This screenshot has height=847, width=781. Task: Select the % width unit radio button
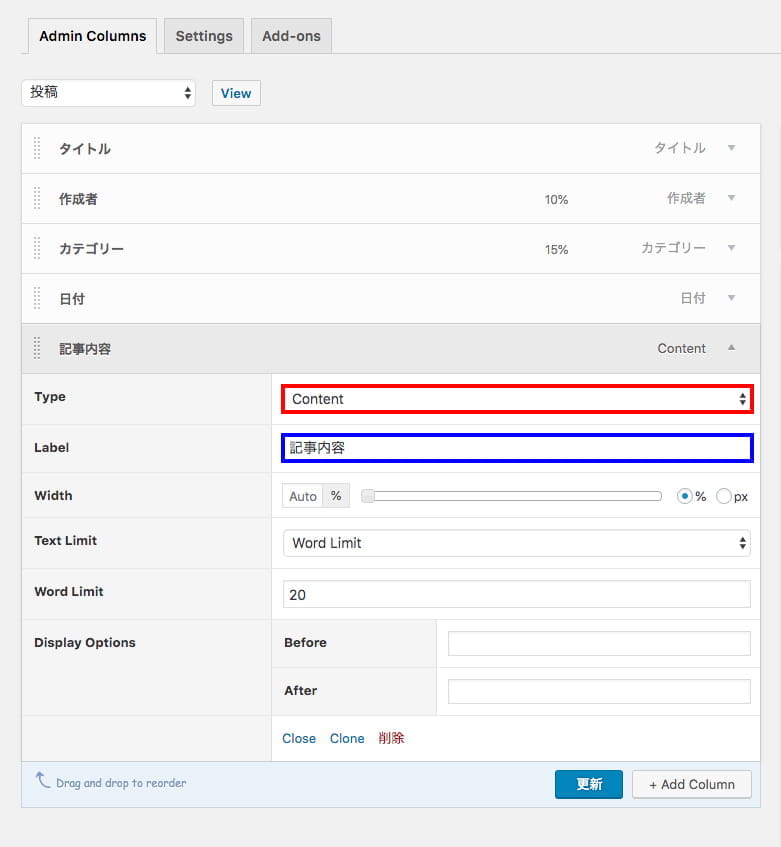tap(685, 496)
